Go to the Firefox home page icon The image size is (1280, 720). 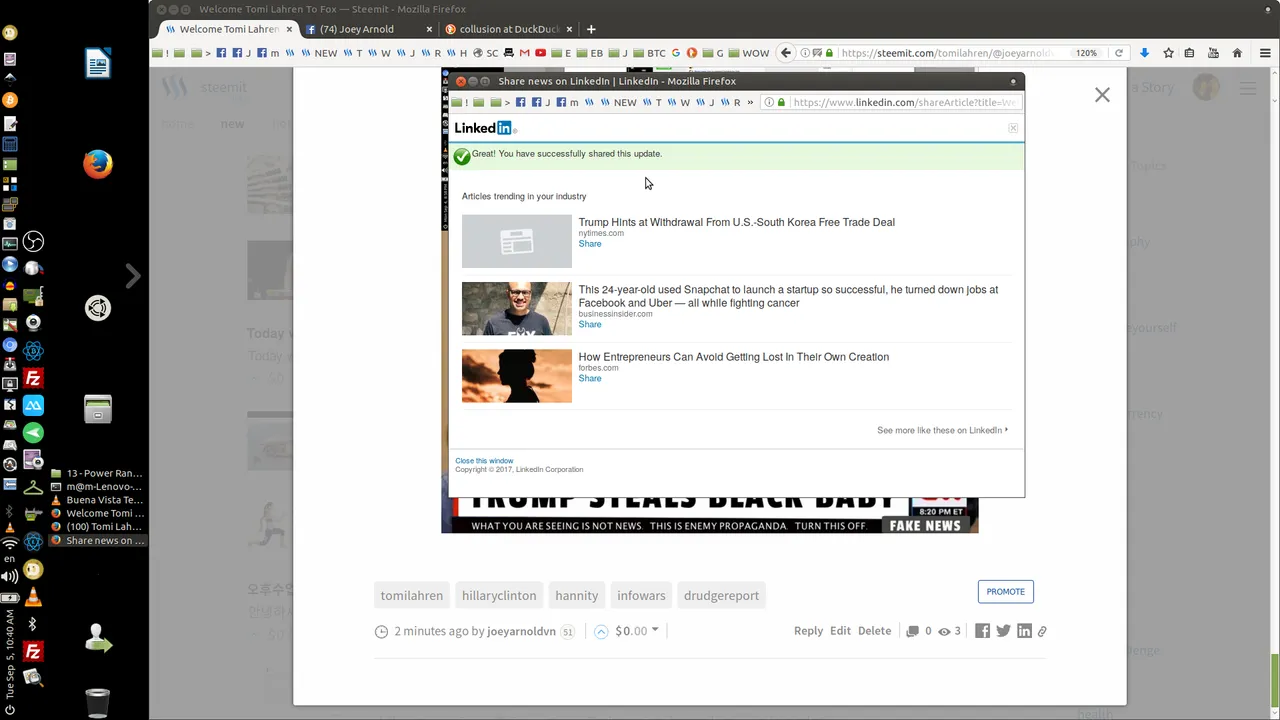[x=1237, y=53]
